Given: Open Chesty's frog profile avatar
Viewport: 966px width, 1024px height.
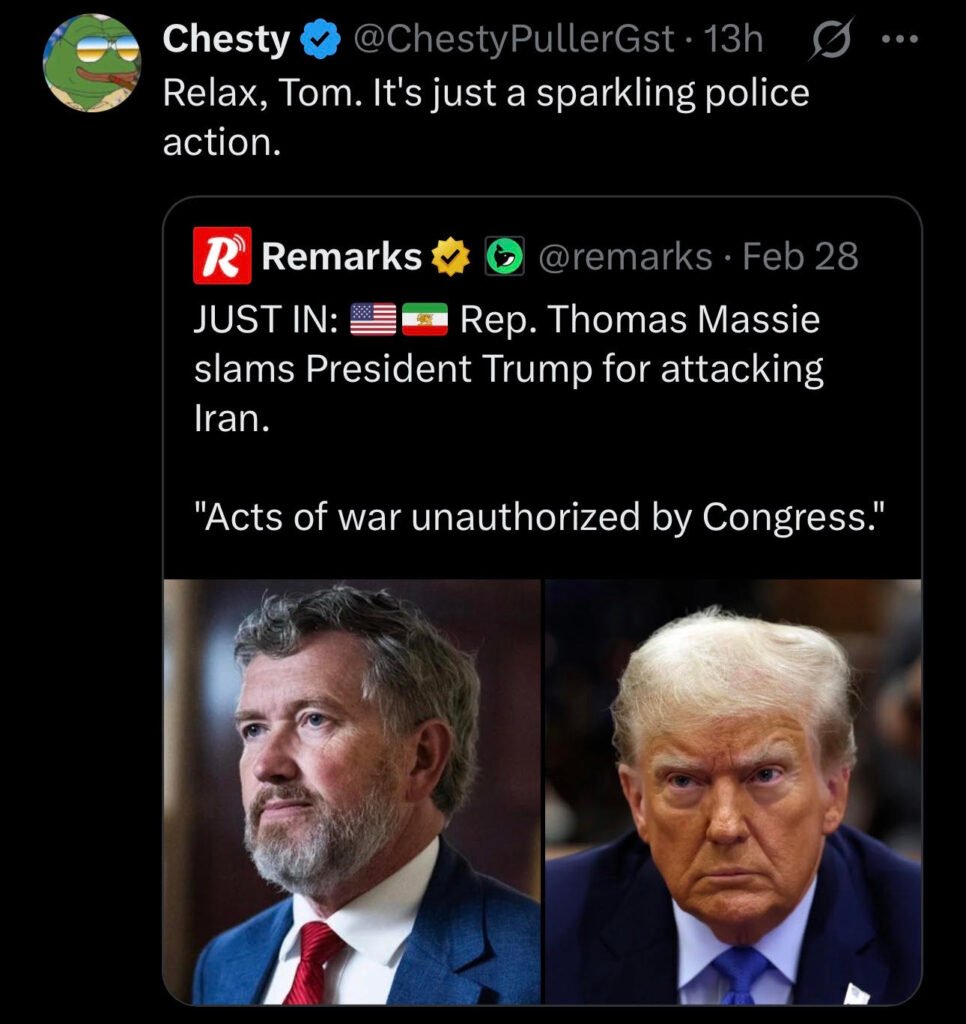Looking at the screenshot, I should pos(91,62).
